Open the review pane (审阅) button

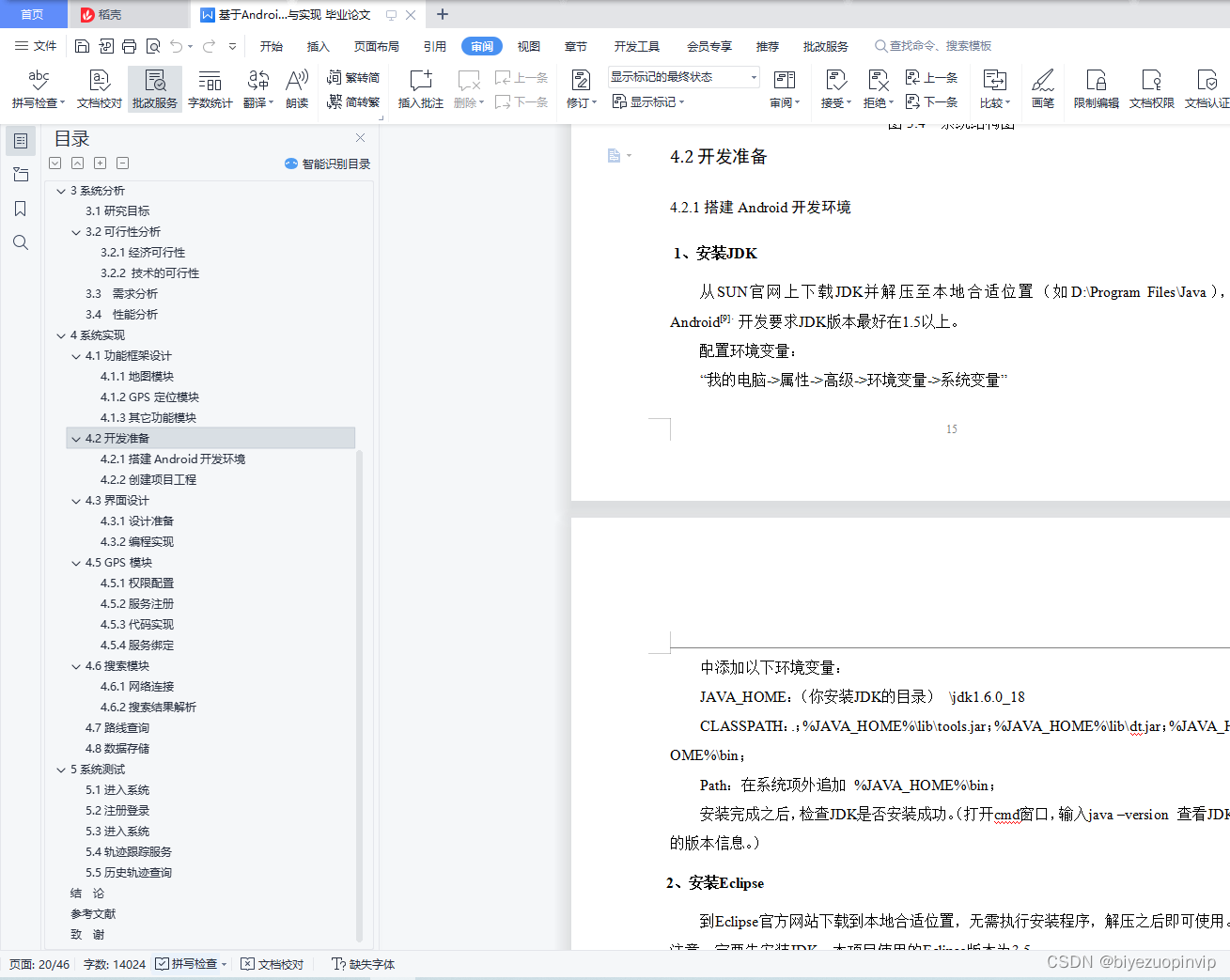tap(785, 89)
